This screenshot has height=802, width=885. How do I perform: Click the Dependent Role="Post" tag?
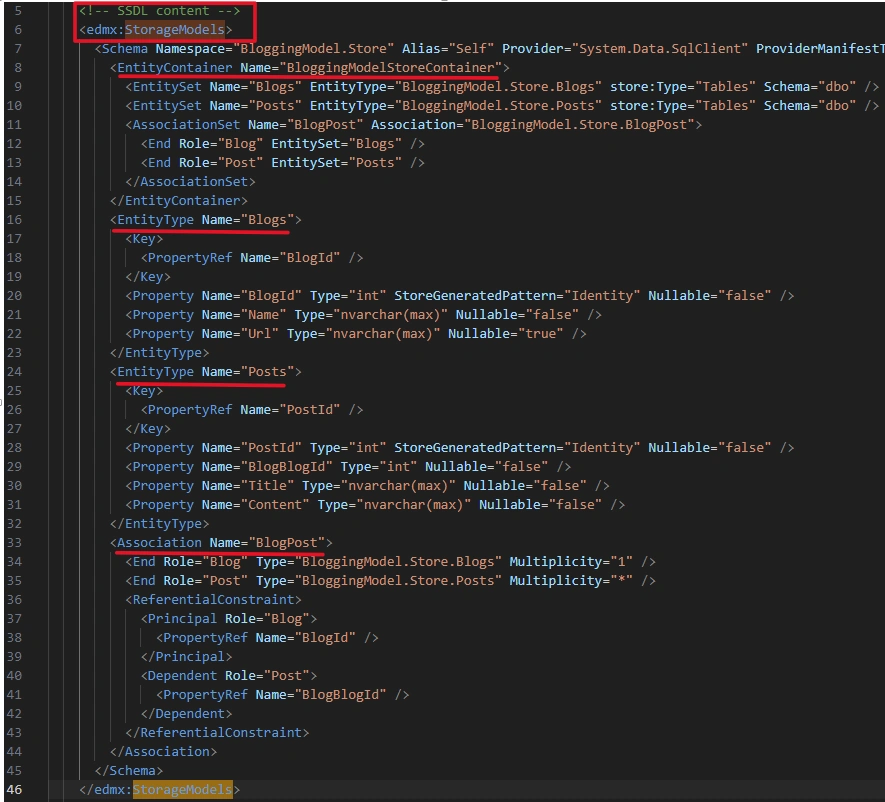(229, 676)
